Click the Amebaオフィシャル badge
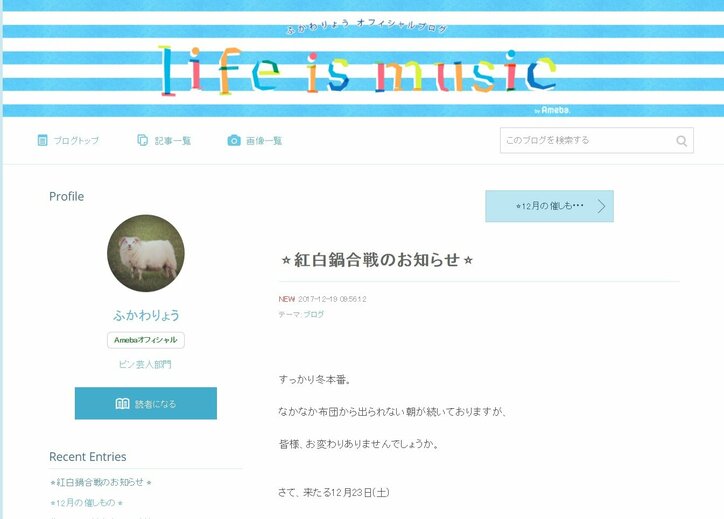The width and height of the screenshot is (724, 519). pyautogui.click(x=146, y=340)
